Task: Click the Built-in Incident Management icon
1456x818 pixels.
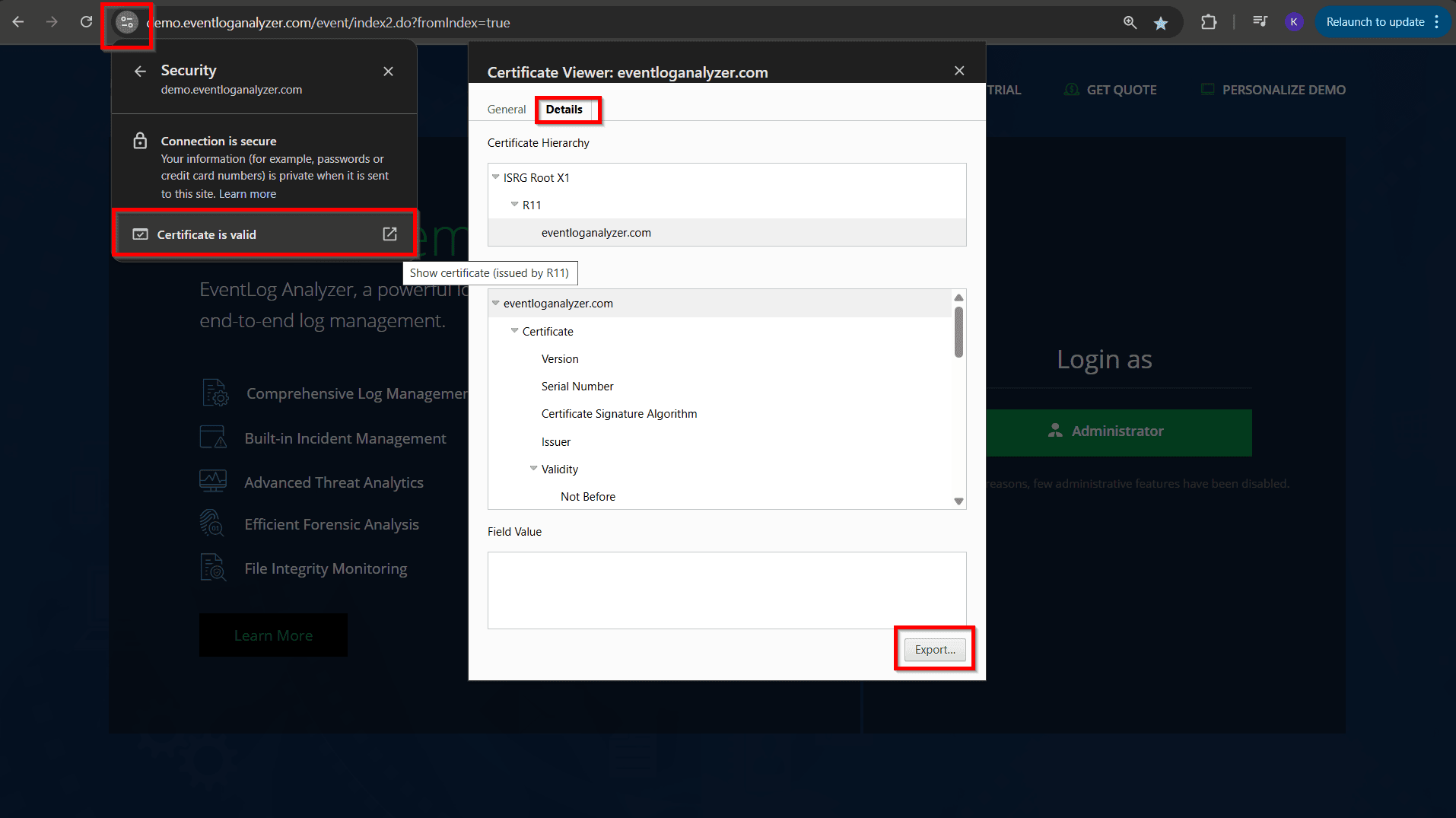Action: click(x=213, y=438)
